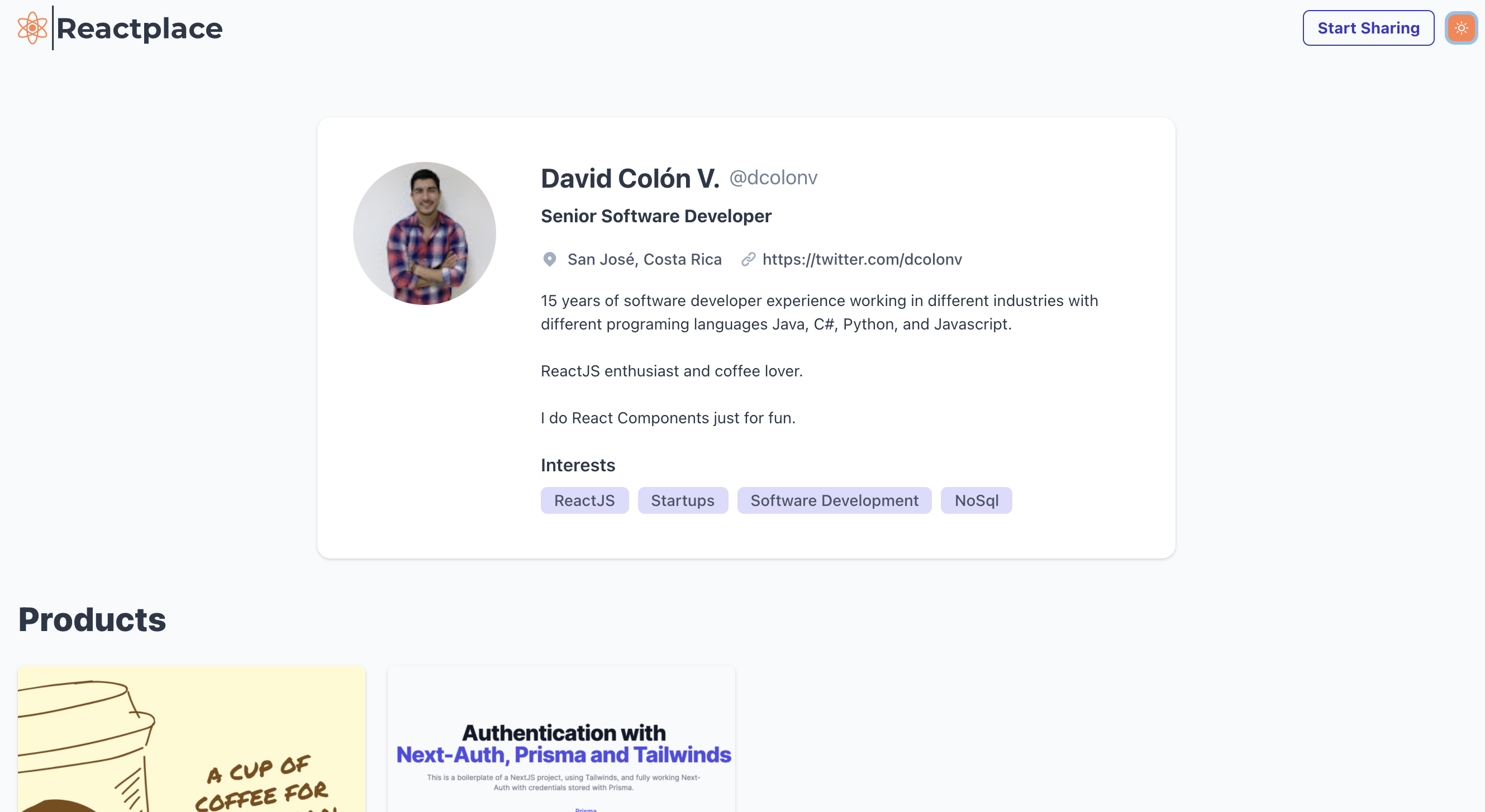Select the ReactJS interest tag
This screenshot has width=1485, height=812.
584,500
